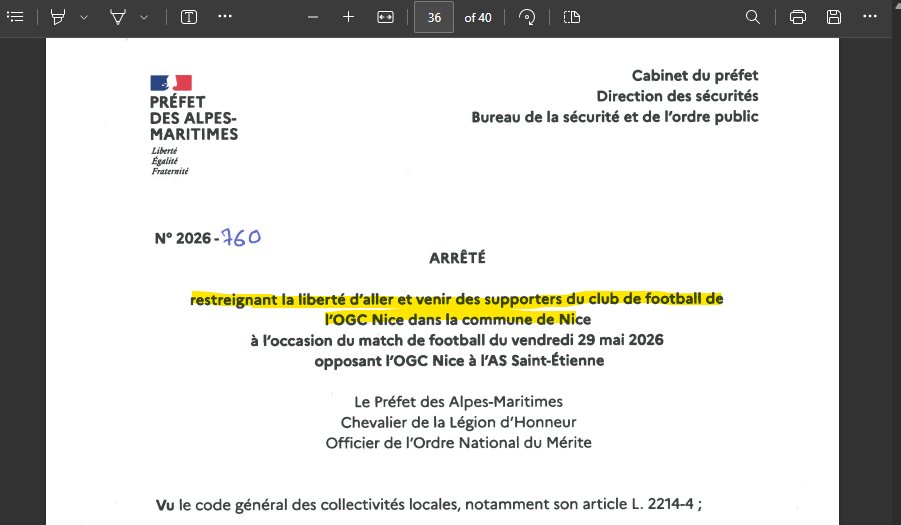Viewport: 901px width, 525px height.
Task: Zoom in with the plus button
Action: [x=348, y=17]
